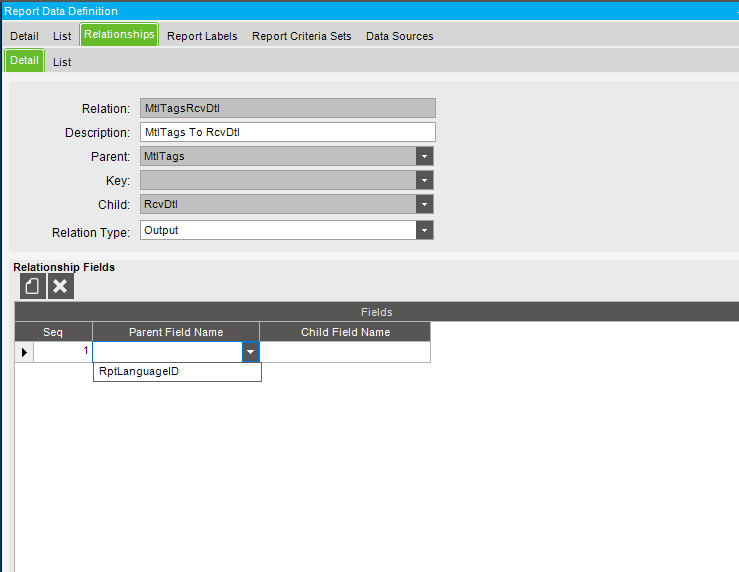Open the Child dropdown arrow
The height and width of the screenshot is (572, 739).
pos(424,204)
